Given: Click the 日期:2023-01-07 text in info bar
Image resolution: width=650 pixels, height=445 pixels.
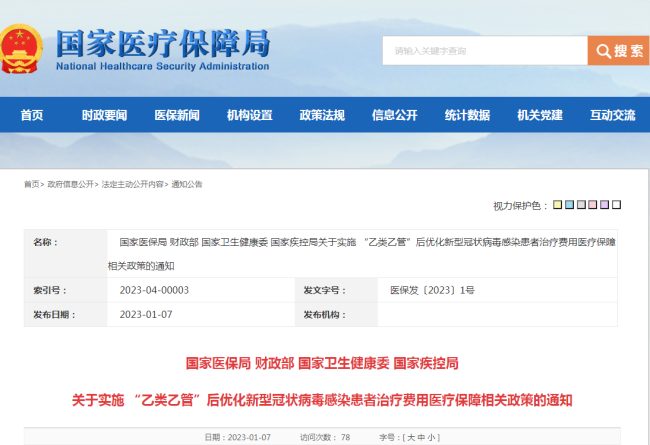Looking at the screenshot, I should coord(238,437).
